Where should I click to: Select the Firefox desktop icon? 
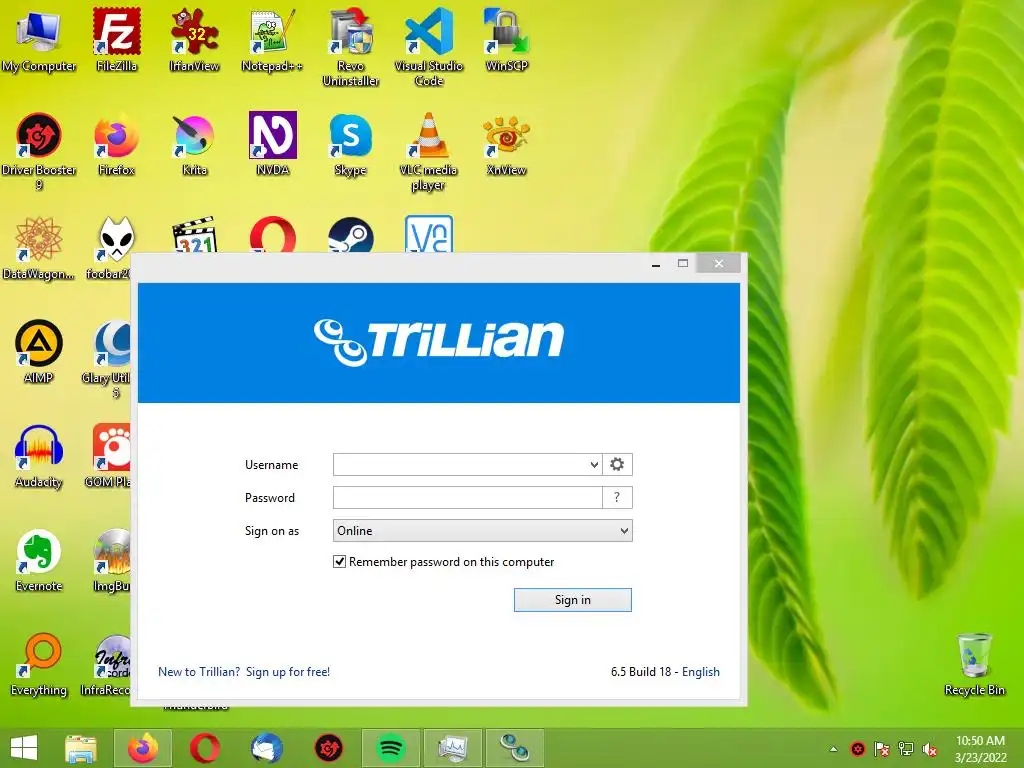coord(117,144)
